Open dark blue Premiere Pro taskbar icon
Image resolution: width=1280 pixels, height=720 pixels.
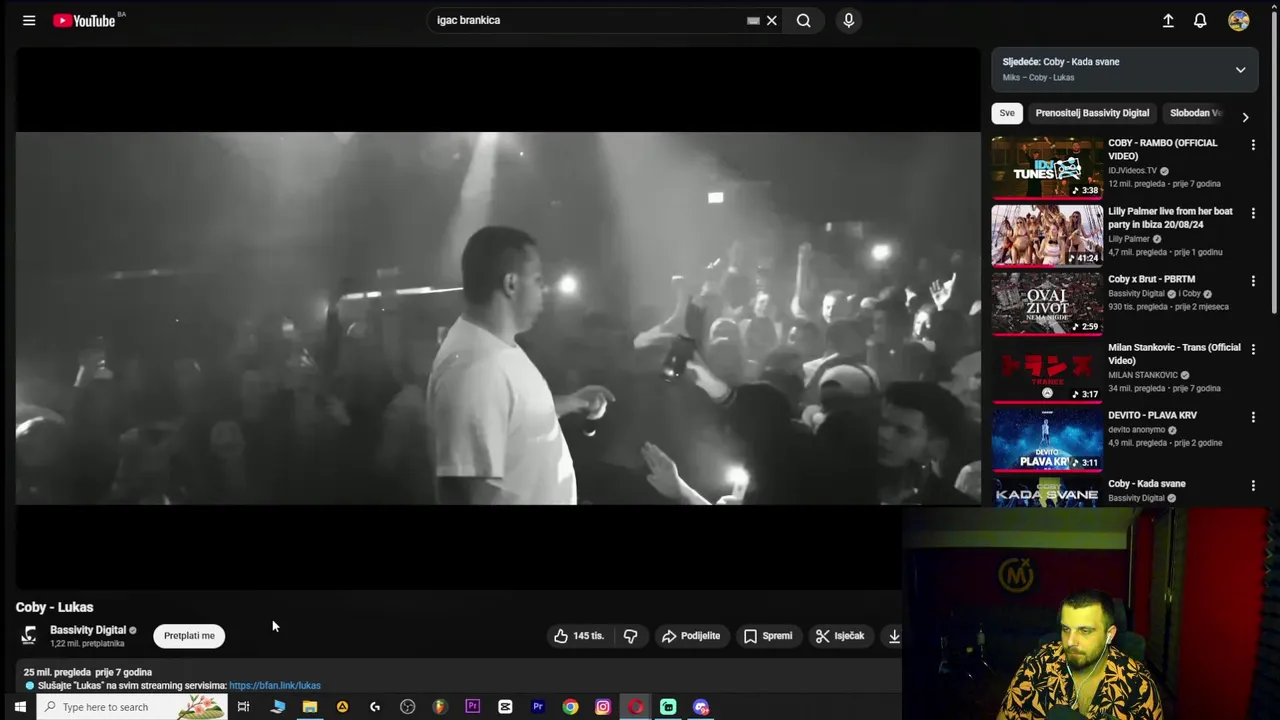(x=538, y=707)
